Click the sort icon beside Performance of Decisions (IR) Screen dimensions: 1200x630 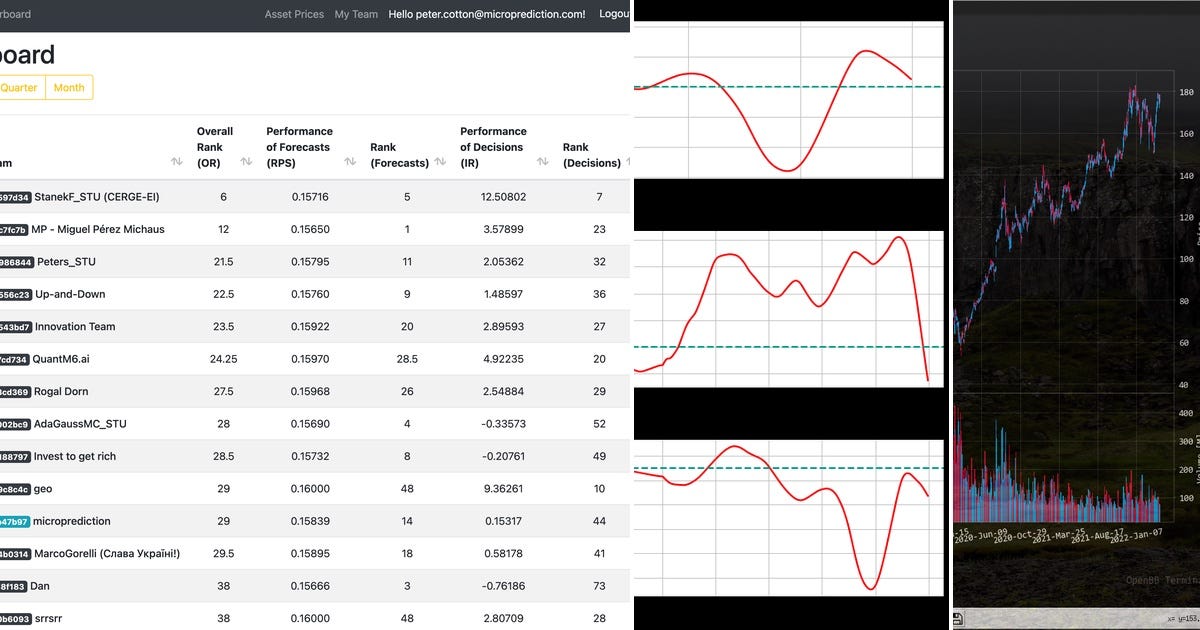541,161
